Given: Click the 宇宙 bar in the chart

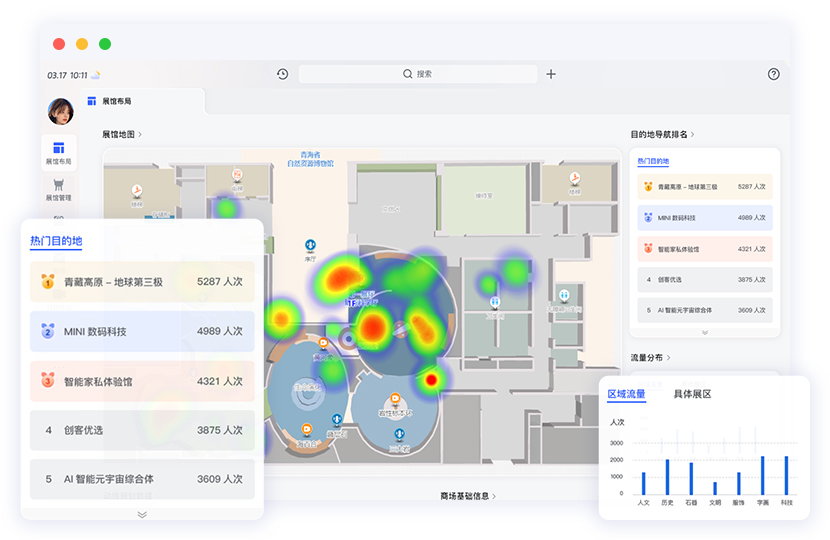Looking at the screenshot, I should 762,476.
